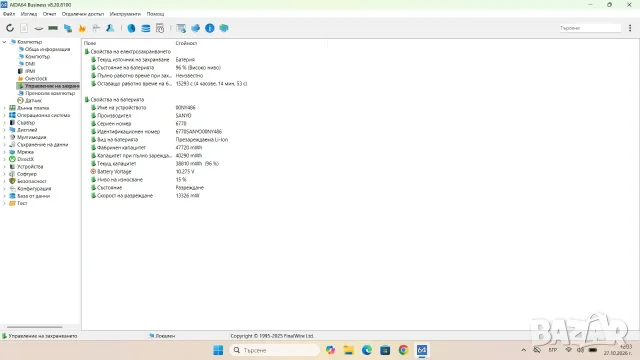Image resolution: width=640 pixels, height=360 pixels.
Task: Expand the DirectX tree node
Action: [x=4, y=159]
